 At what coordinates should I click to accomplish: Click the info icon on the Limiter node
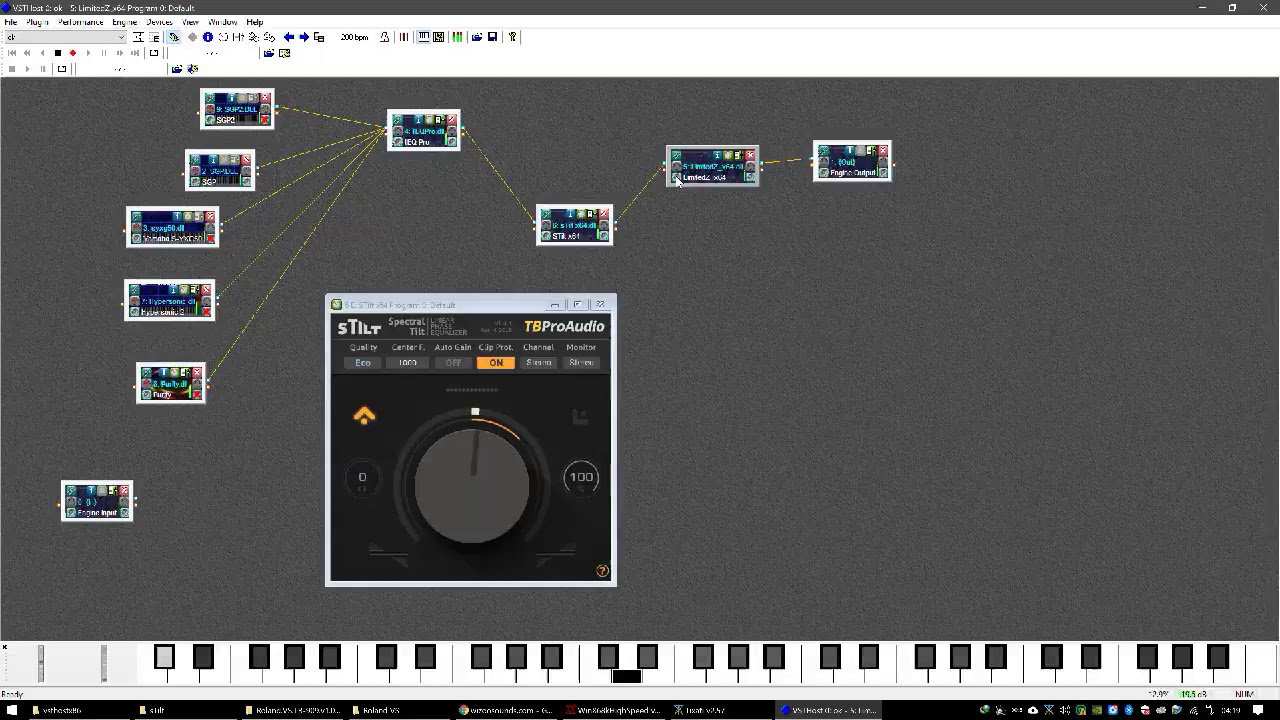(x=717, y=155)
